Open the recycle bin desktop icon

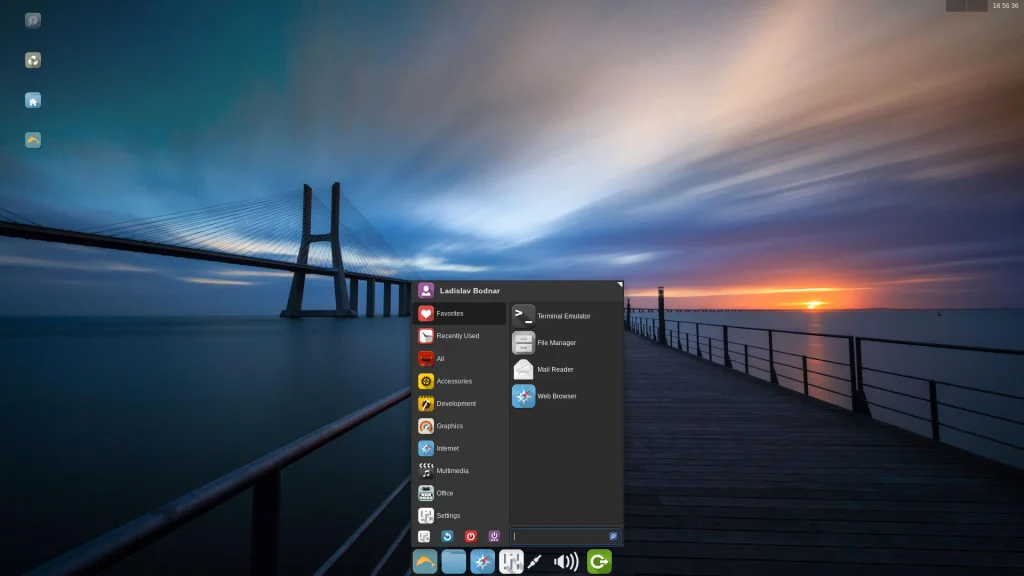coord(33,60)
